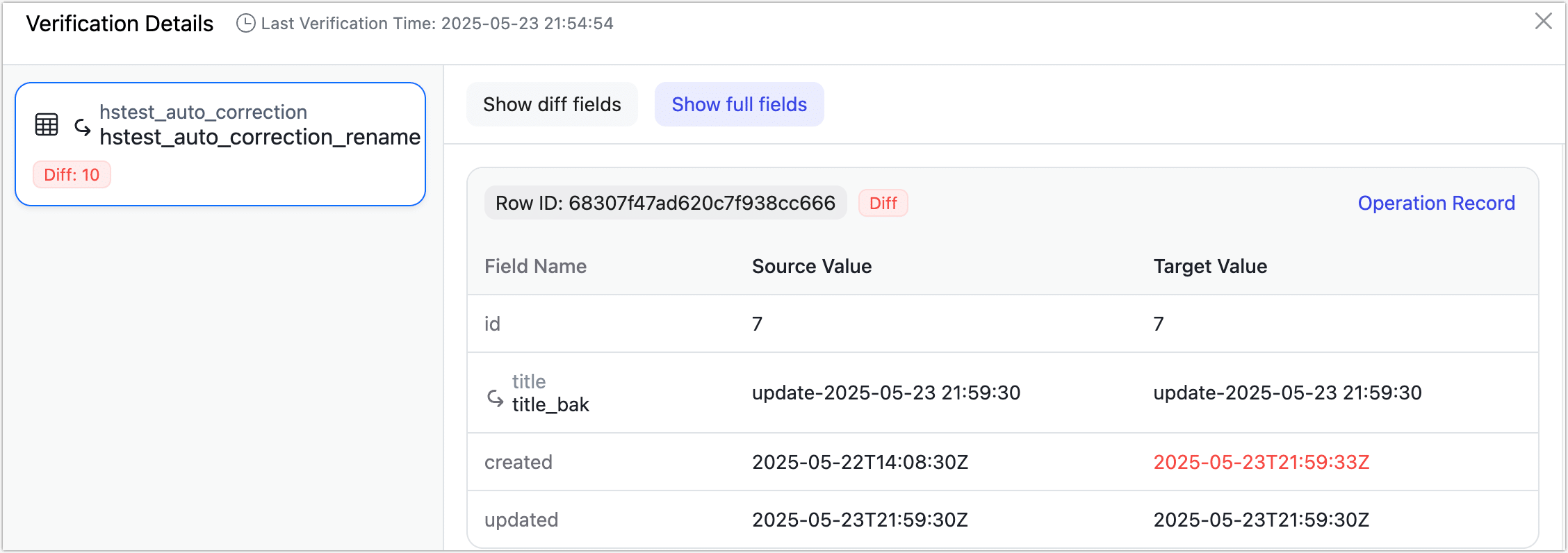Switch to Show diff fields view
The image size is (1568, 553).
click(x=552, y=104)
